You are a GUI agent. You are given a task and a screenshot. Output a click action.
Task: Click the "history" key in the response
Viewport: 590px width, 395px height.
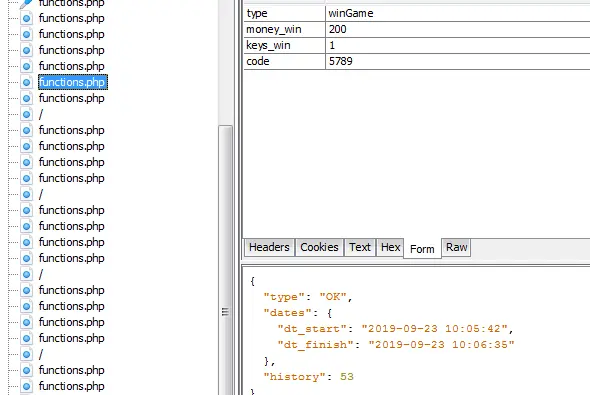click(294, 377)
